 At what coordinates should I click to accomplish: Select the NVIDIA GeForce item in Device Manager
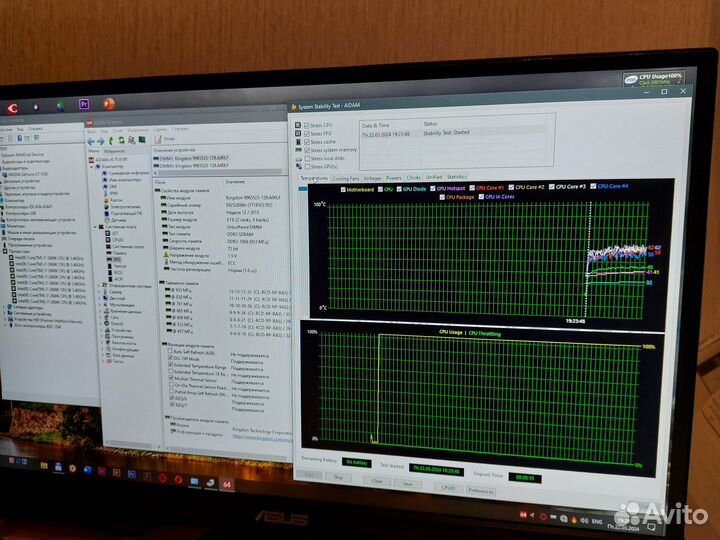click(26, 174)
